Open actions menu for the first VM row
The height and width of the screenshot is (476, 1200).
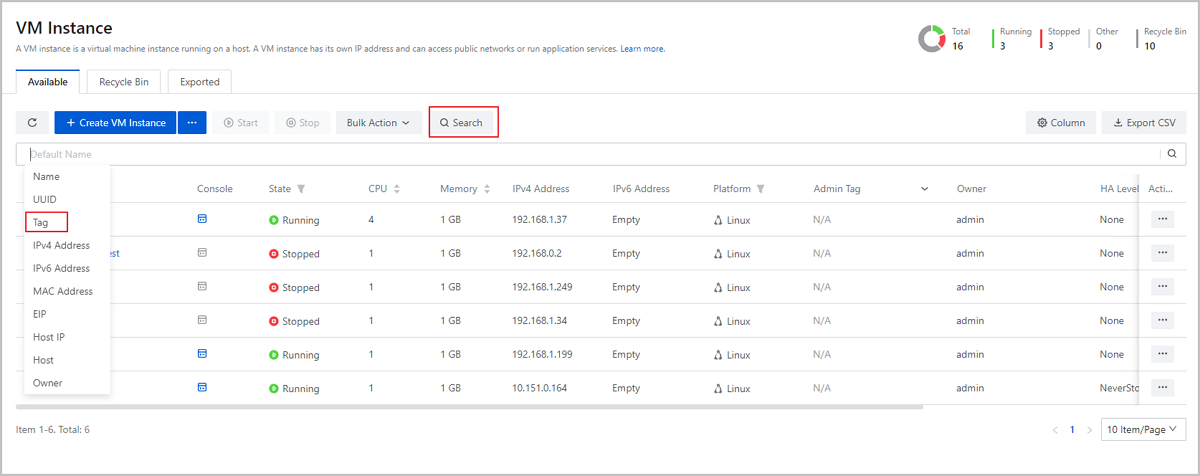(1162, 219)
